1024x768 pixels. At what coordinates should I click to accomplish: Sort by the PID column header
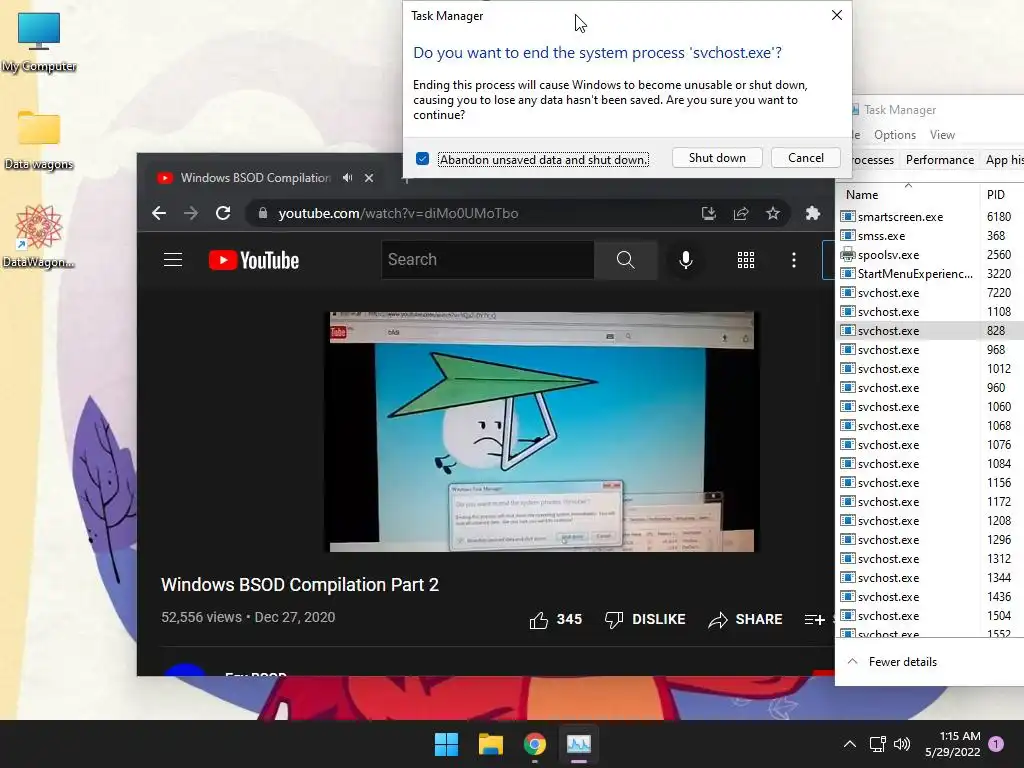[1001, 194]
